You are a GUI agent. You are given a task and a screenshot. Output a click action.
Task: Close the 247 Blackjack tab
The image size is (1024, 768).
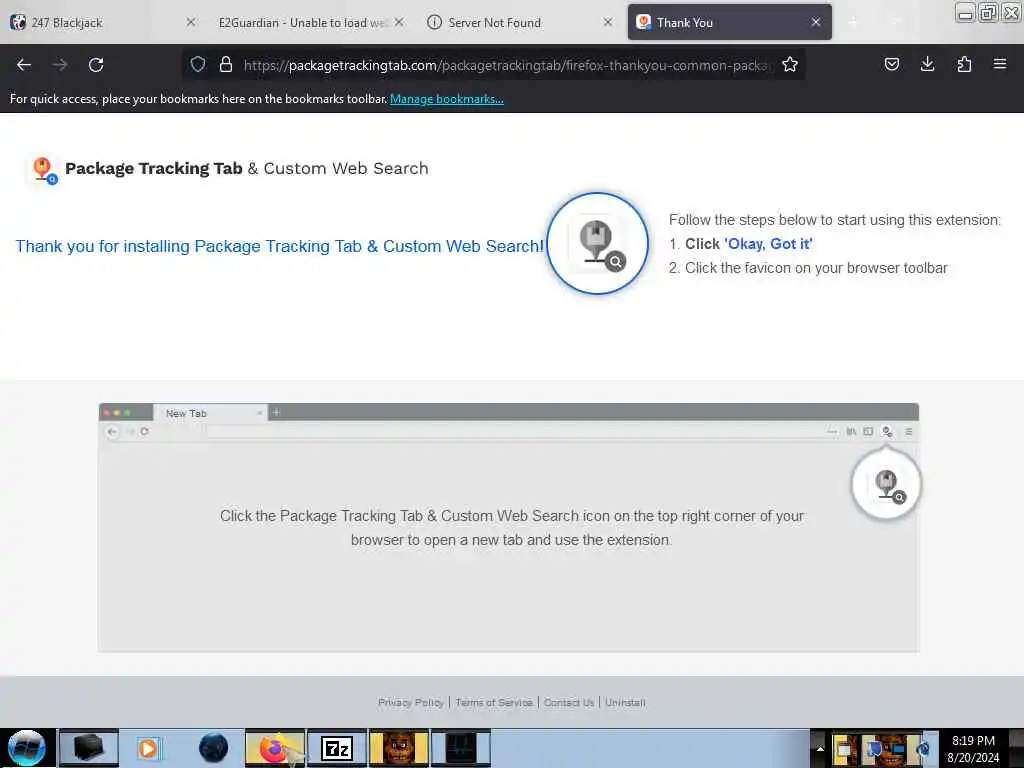coord(191,22)
